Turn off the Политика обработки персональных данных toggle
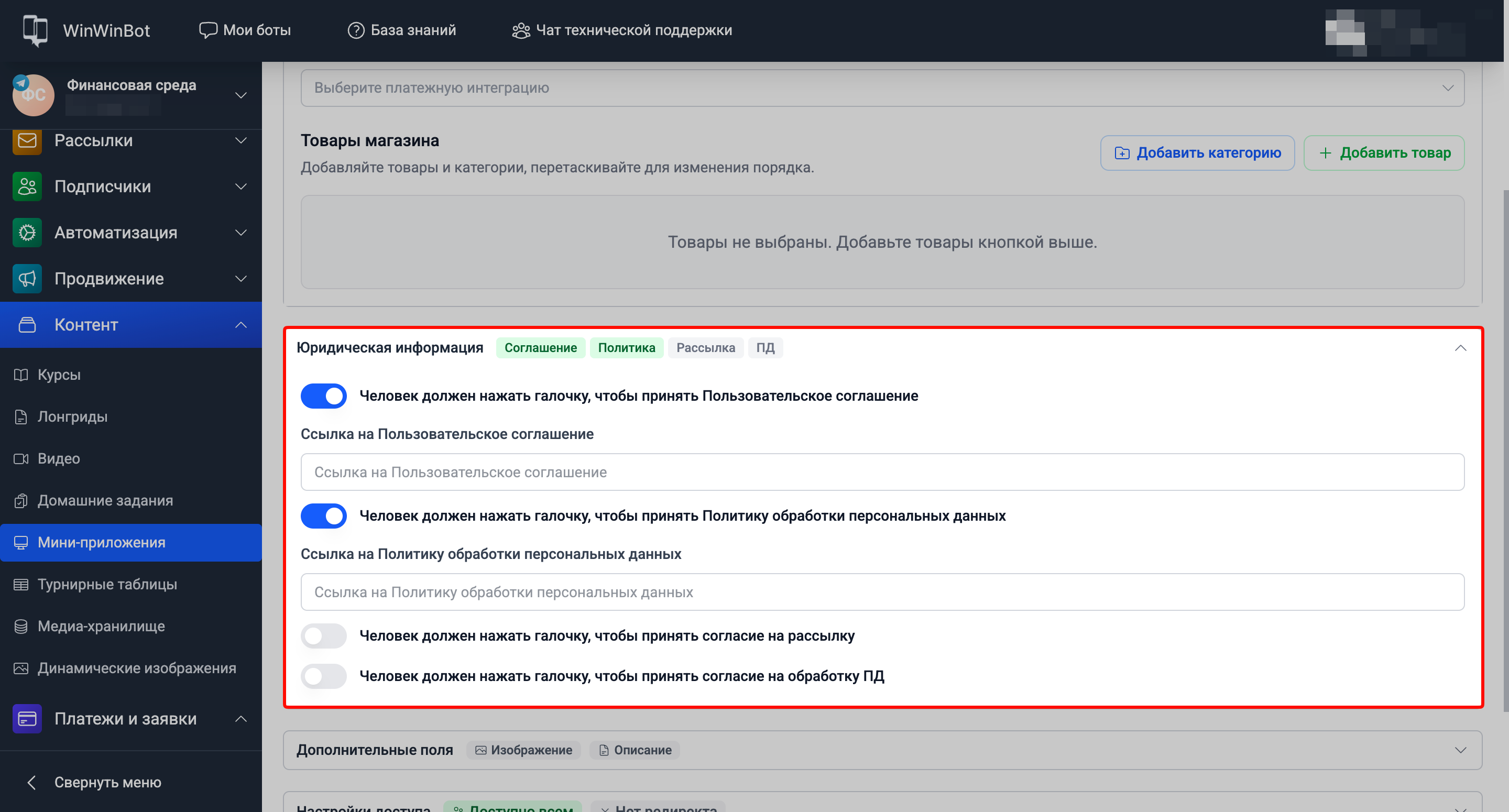 pyautogui.click(x=323, y=516)
